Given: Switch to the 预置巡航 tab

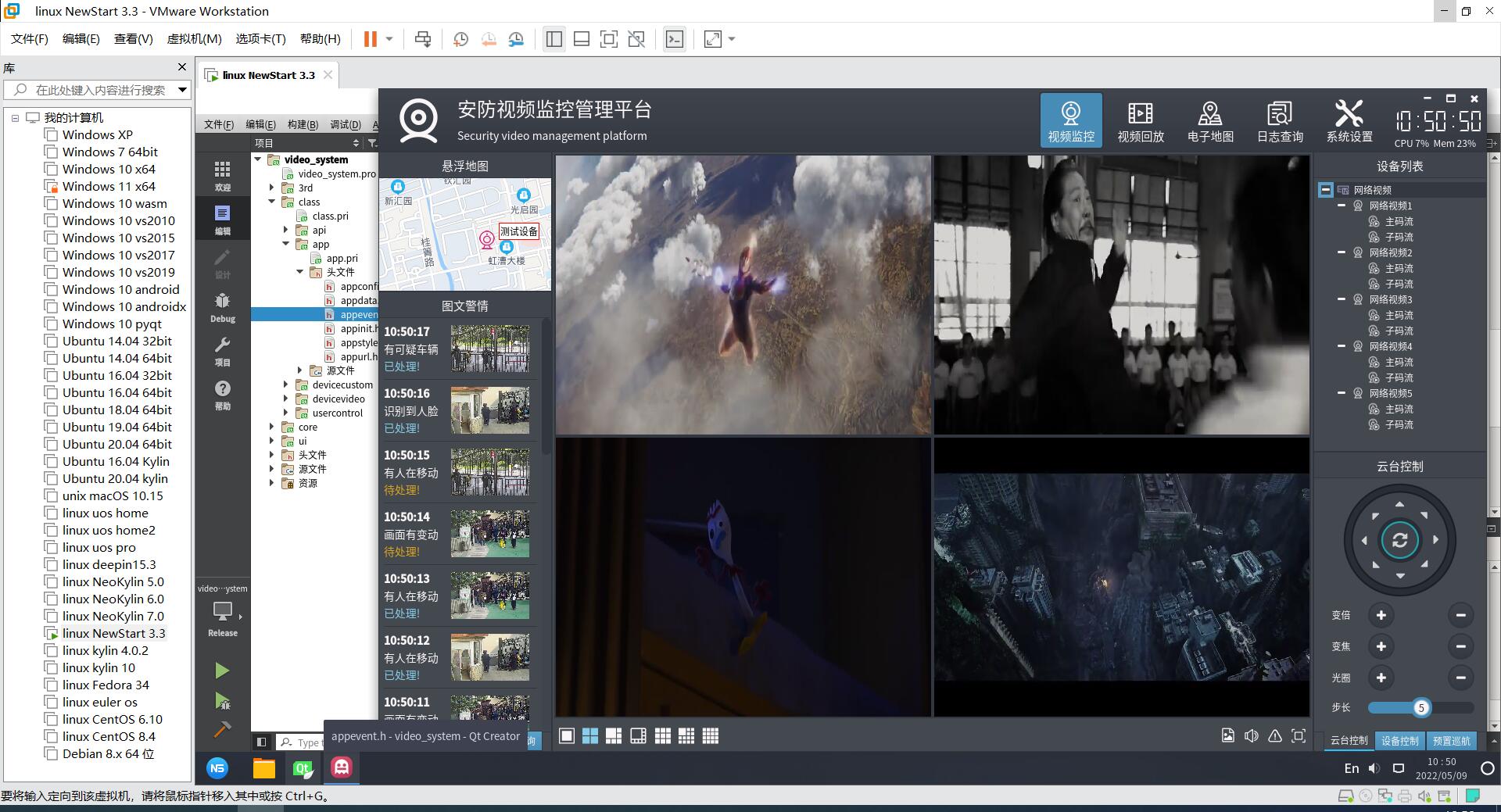Looking at the screenshot, I should pyautogui.click(x=1452, y=740).
